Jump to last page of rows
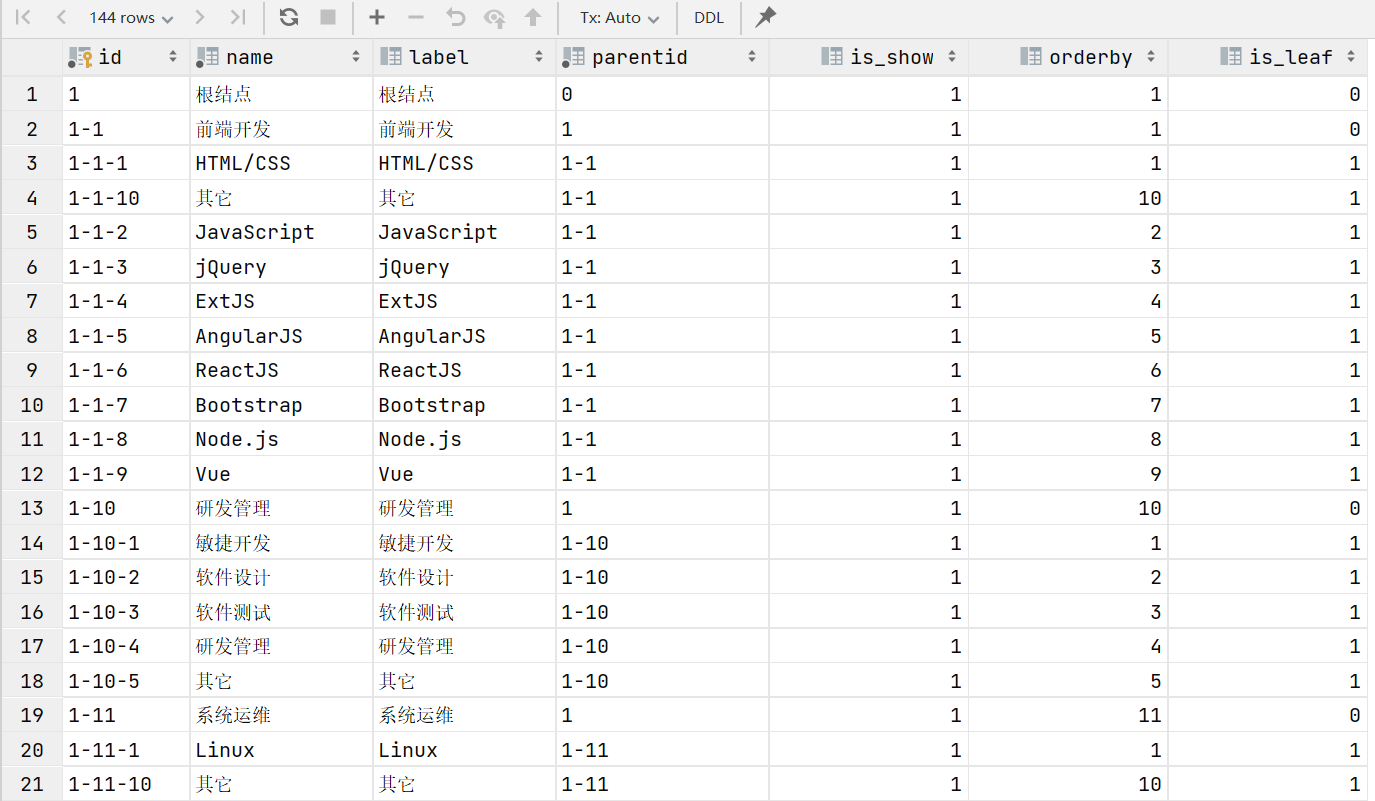Screen dimensions: 1375x801 point(237,17)
